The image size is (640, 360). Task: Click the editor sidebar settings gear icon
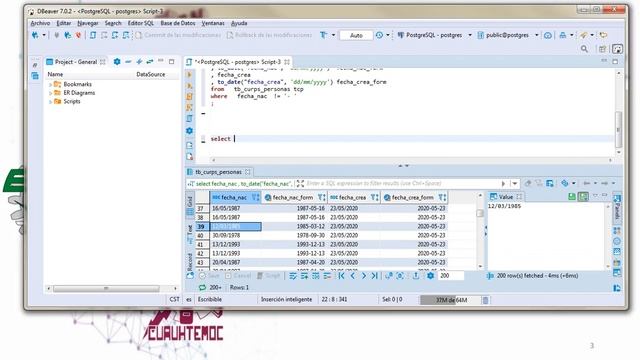tap(189, 131)
